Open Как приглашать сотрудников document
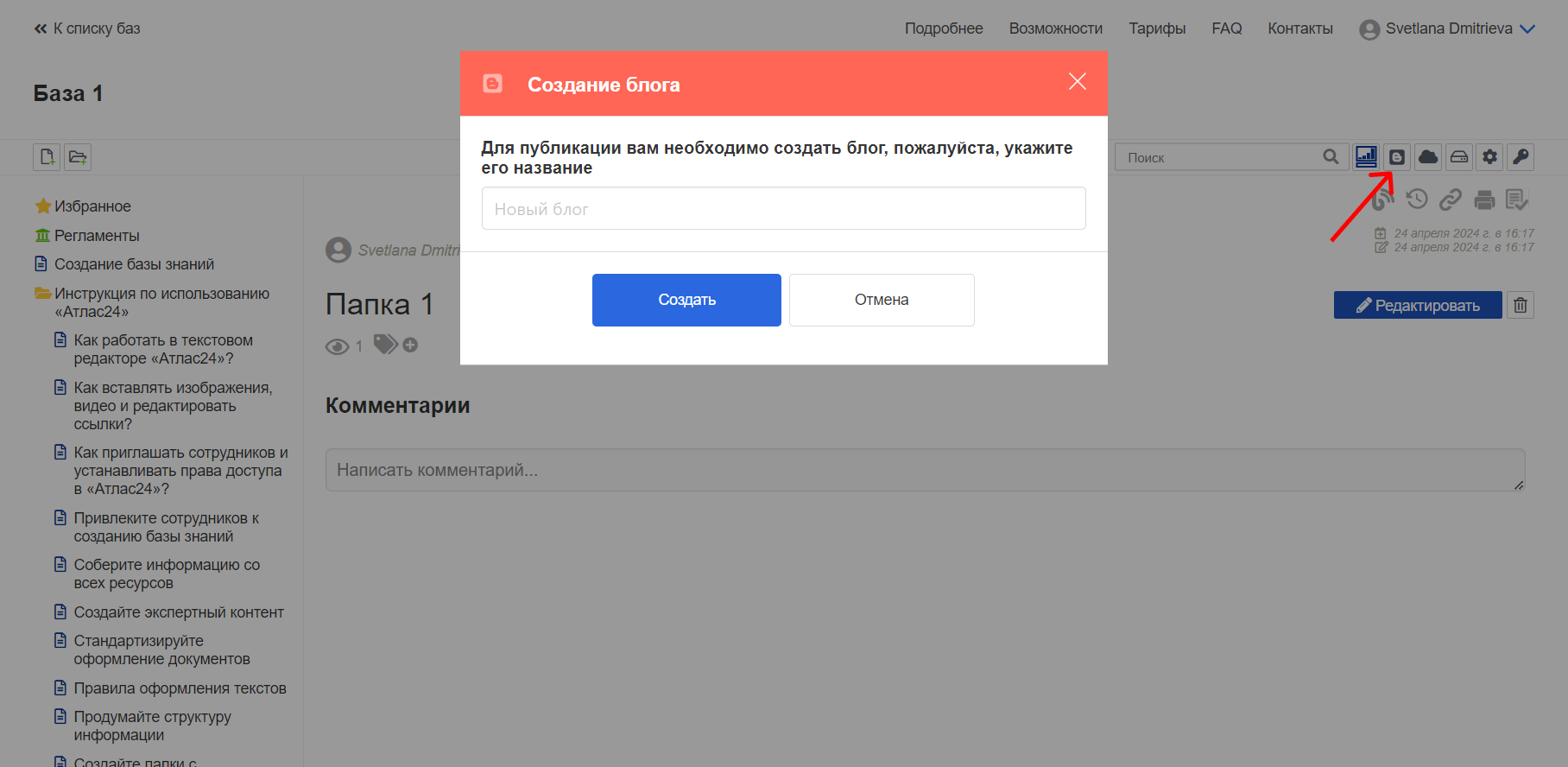Screen dimensions: 1568x767 [x=180, y=470]
